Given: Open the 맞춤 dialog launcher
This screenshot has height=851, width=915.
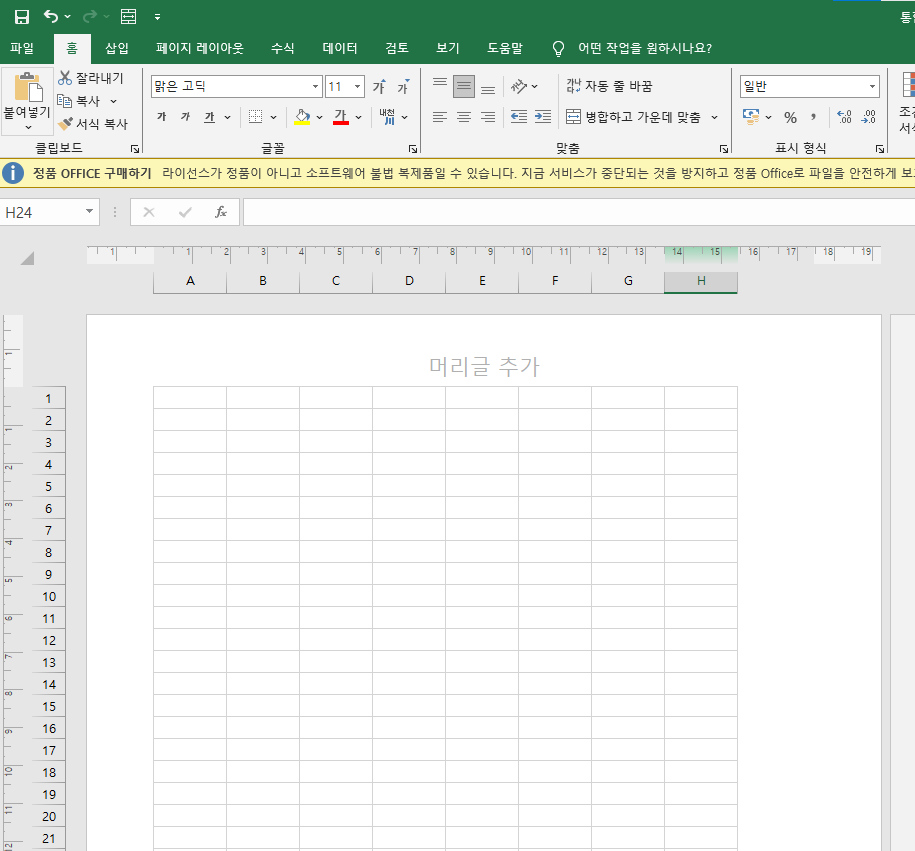Looking at the screenshot, I should [x=724, y=149].
